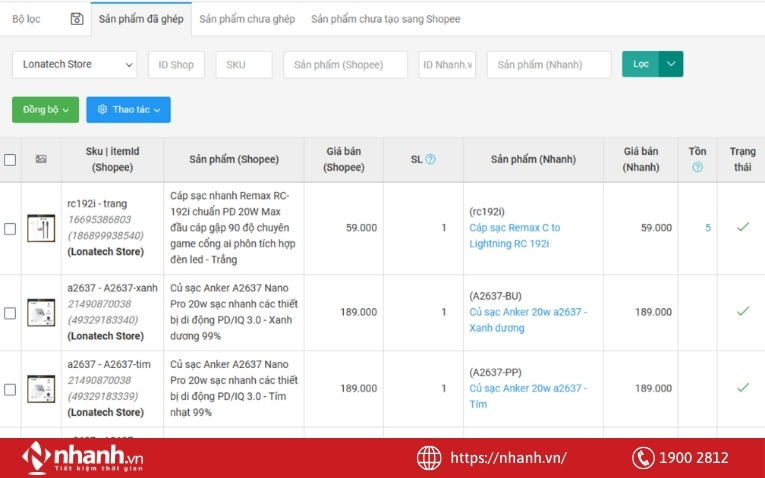Click the item ID 16695386803
The width and height of the screenshot is (765, 478).
point(100,219)
